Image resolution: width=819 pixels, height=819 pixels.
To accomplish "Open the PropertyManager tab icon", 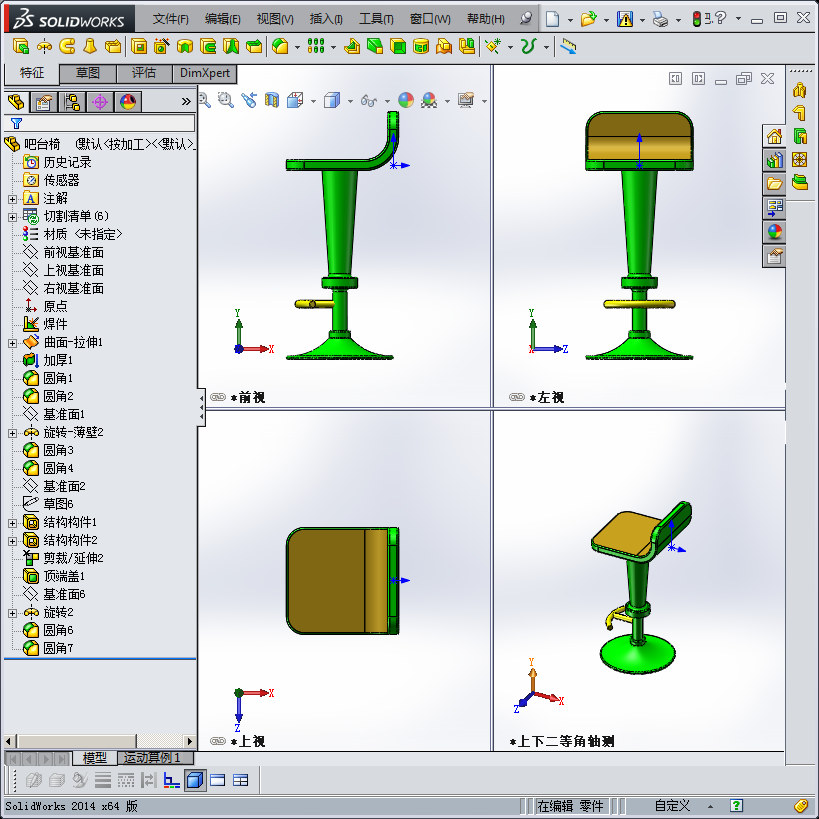I will coord(43,102).
